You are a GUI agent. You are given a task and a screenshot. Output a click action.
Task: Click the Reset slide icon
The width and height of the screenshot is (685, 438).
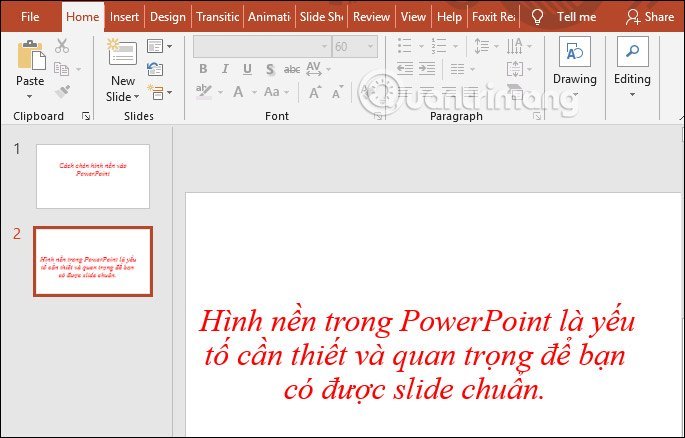pyautogui.click(x=155, y=69)
